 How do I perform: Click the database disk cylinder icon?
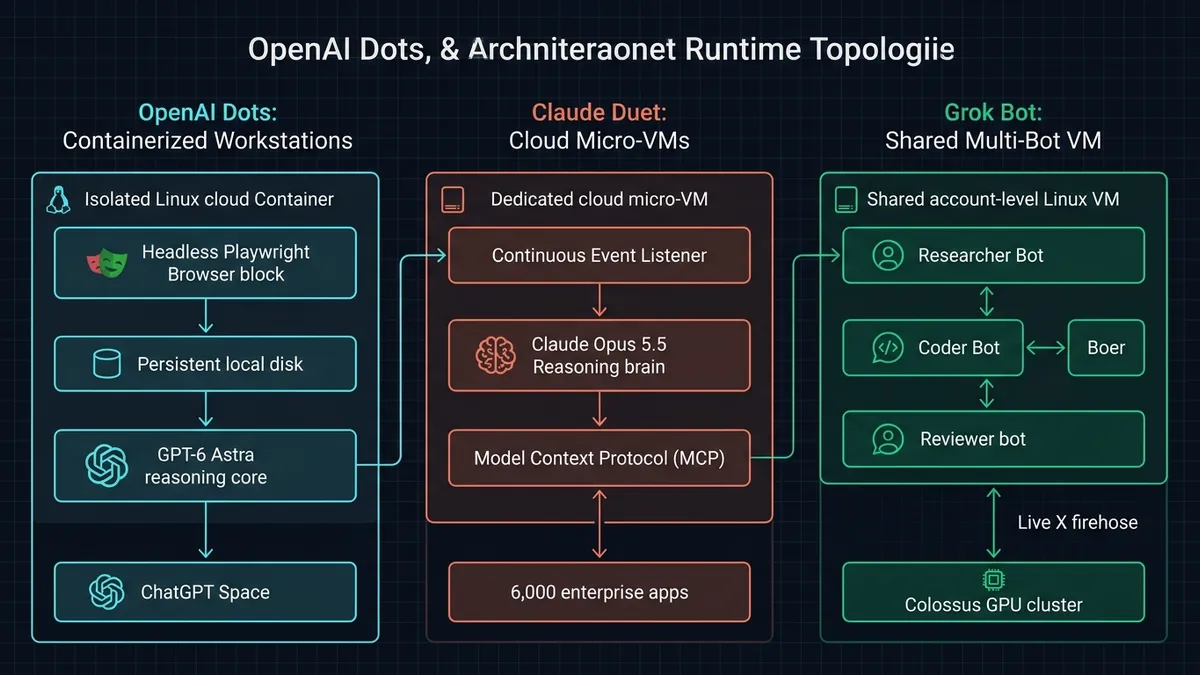[x=106, y=364]
